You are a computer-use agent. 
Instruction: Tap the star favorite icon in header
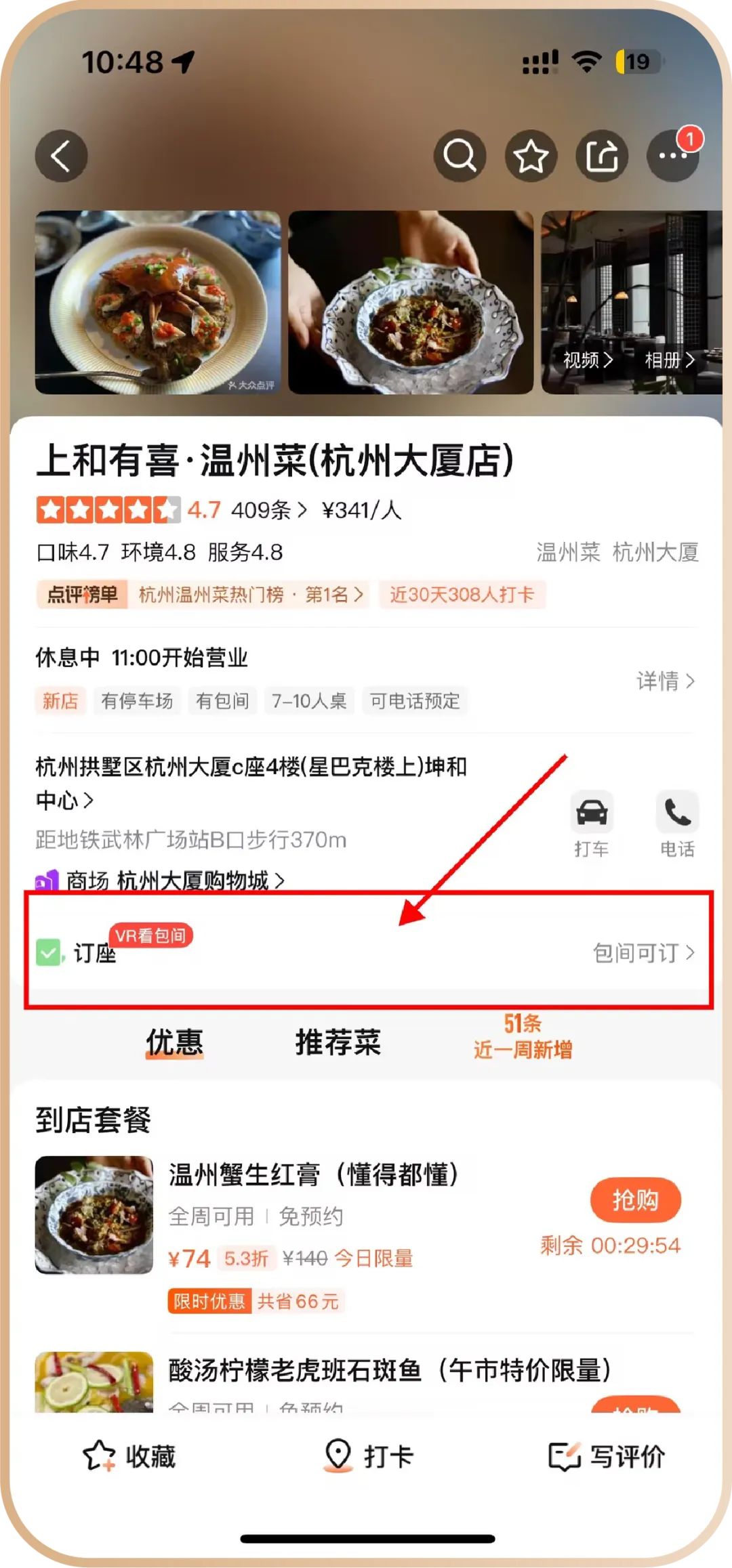pos(531,156)
